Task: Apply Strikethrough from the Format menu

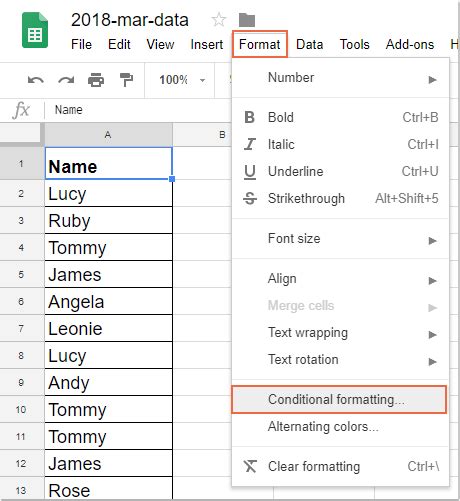Action: coord(341,198)
